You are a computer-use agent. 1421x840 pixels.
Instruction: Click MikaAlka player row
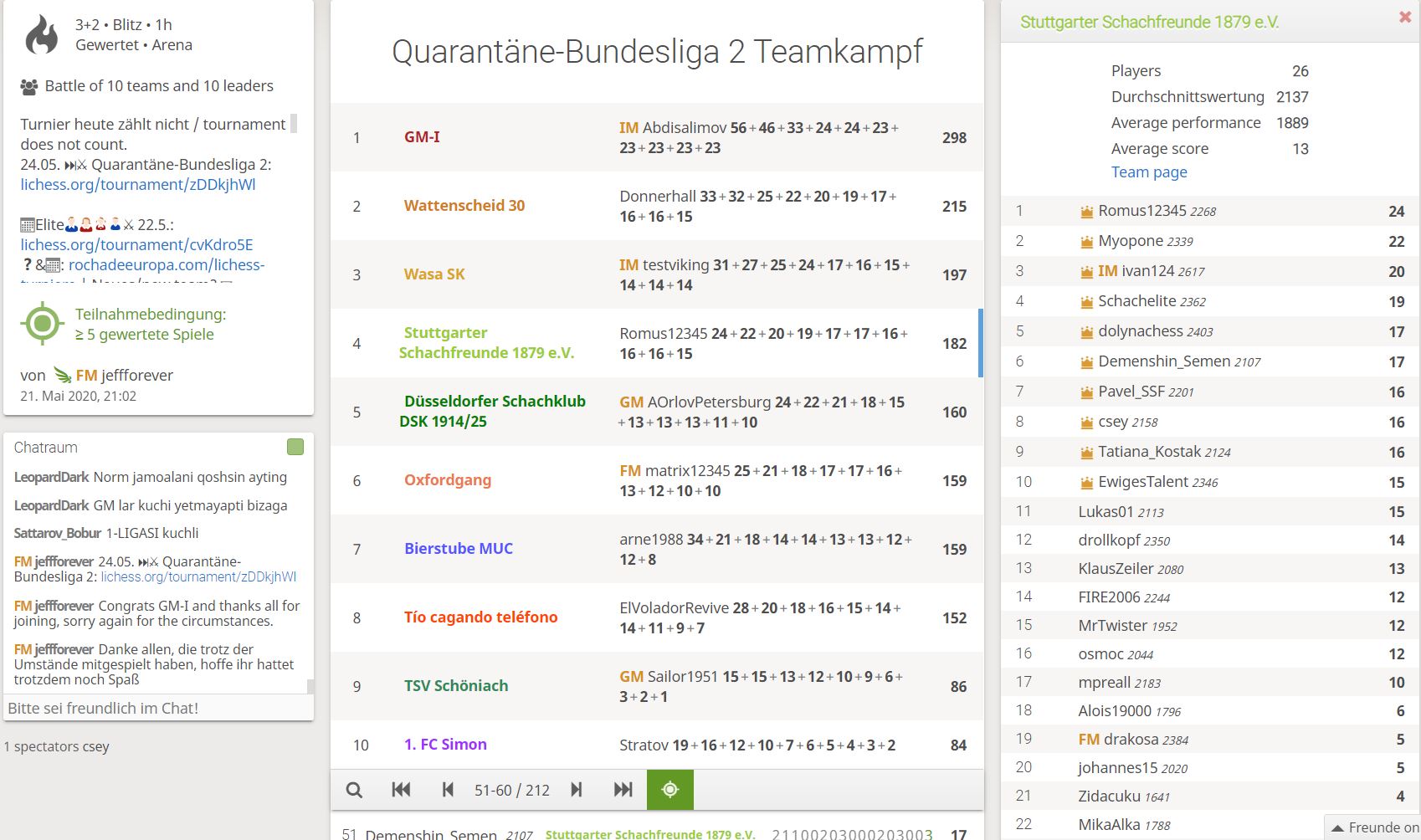[x=1210, y=824]
